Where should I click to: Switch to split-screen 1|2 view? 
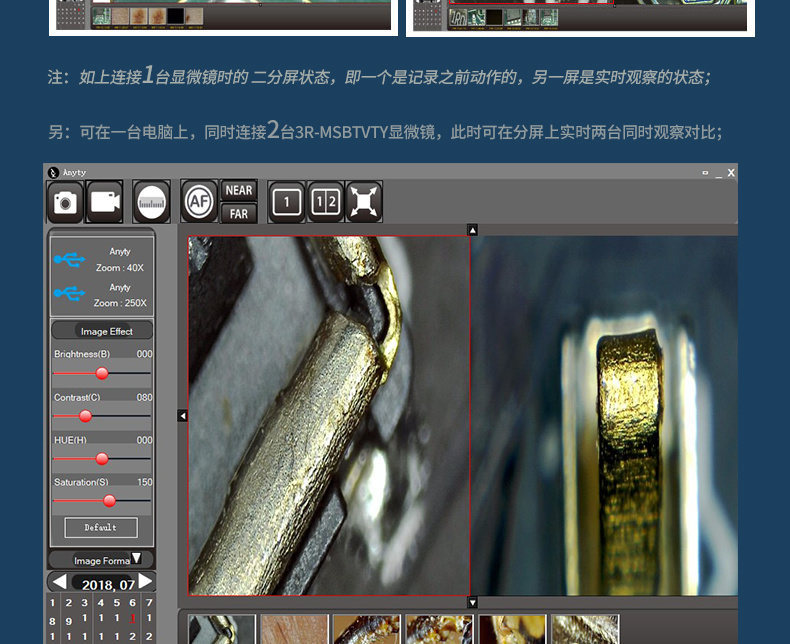click(325, 202)
